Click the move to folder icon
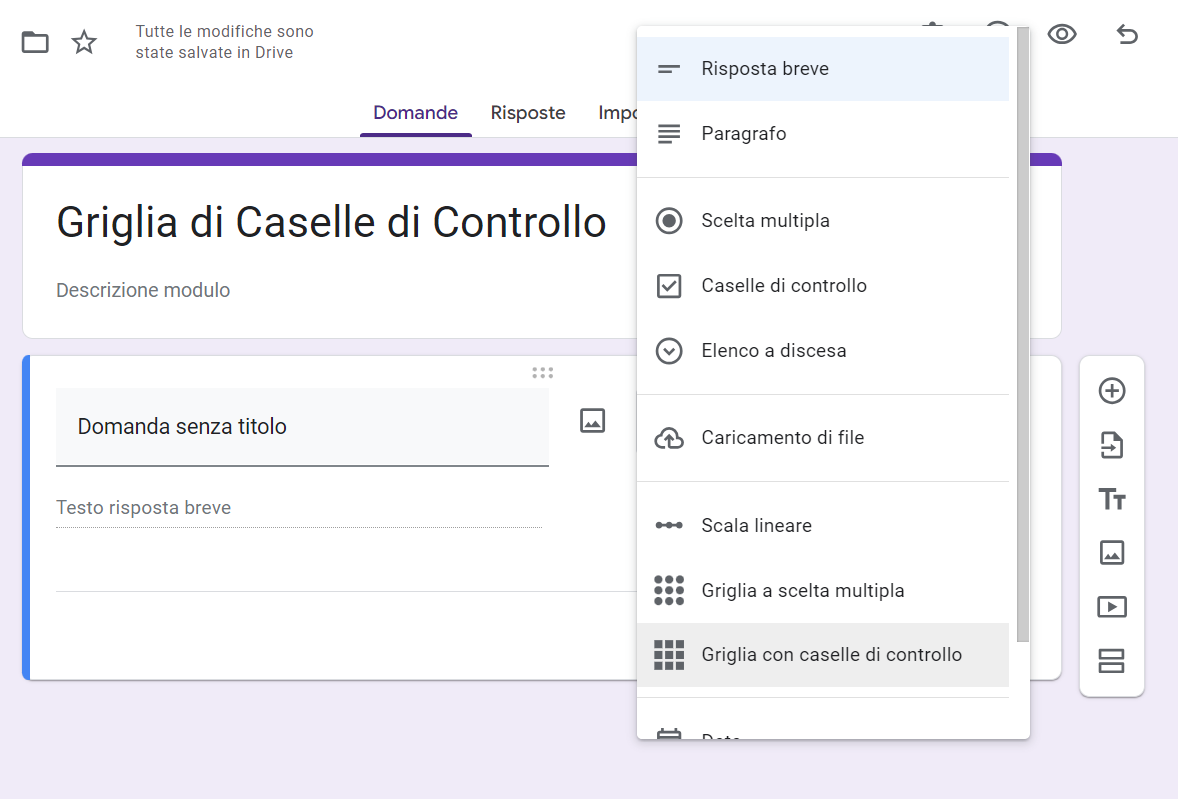The image size is (1178, 799). pyautogui.click(x=35, y=42)
